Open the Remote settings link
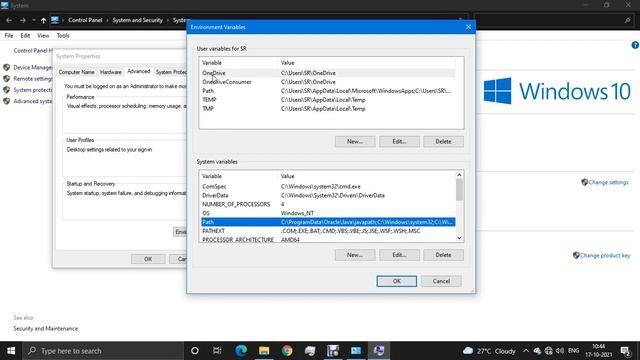 click(x=33, y=79)
